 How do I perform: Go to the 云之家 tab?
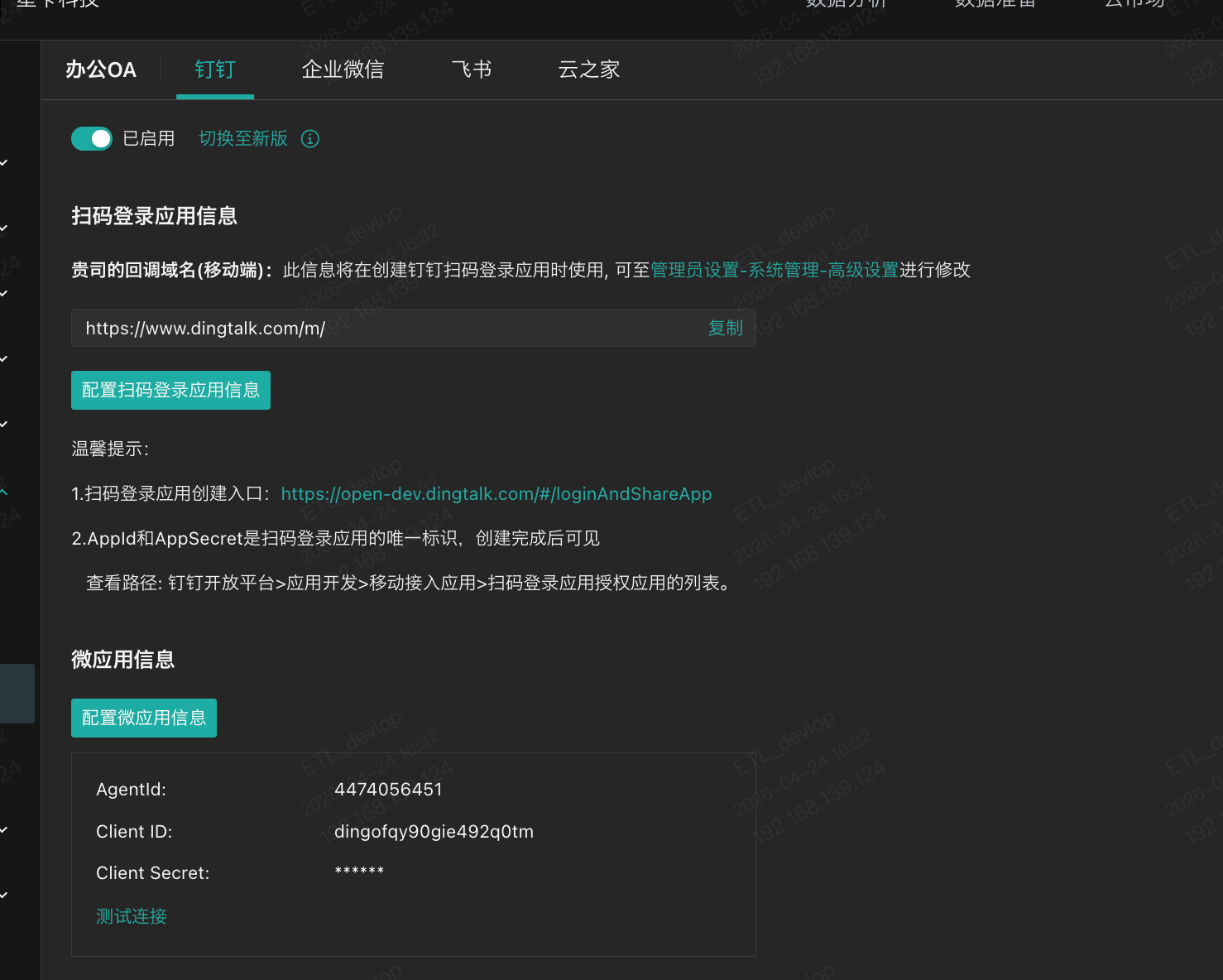pyautogui.click(x=589, y=70)
